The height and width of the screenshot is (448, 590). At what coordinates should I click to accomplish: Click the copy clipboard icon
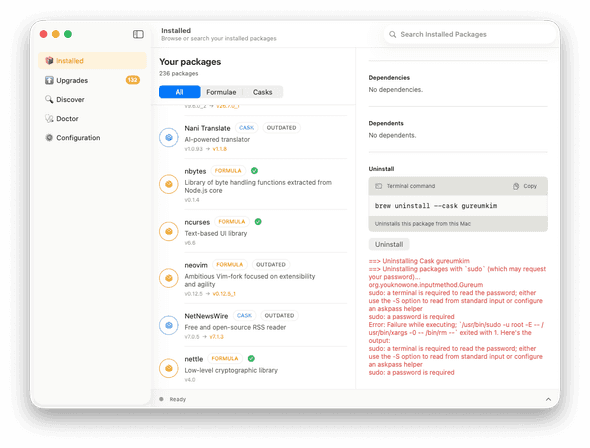click(x=516, y=186)
